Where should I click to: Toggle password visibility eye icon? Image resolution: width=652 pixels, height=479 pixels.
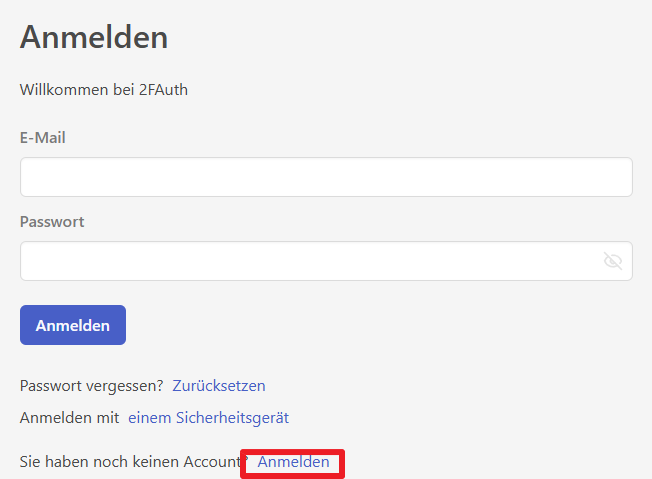pos(613,261)
